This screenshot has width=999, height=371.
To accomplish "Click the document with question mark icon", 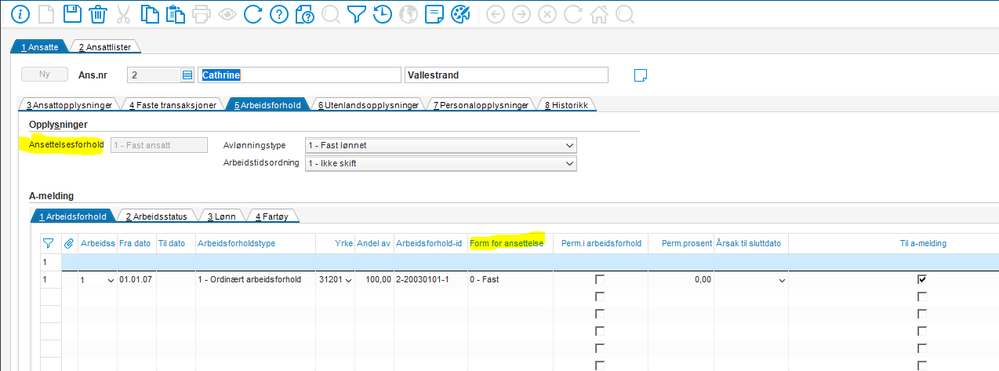I will tap(305, 14).
